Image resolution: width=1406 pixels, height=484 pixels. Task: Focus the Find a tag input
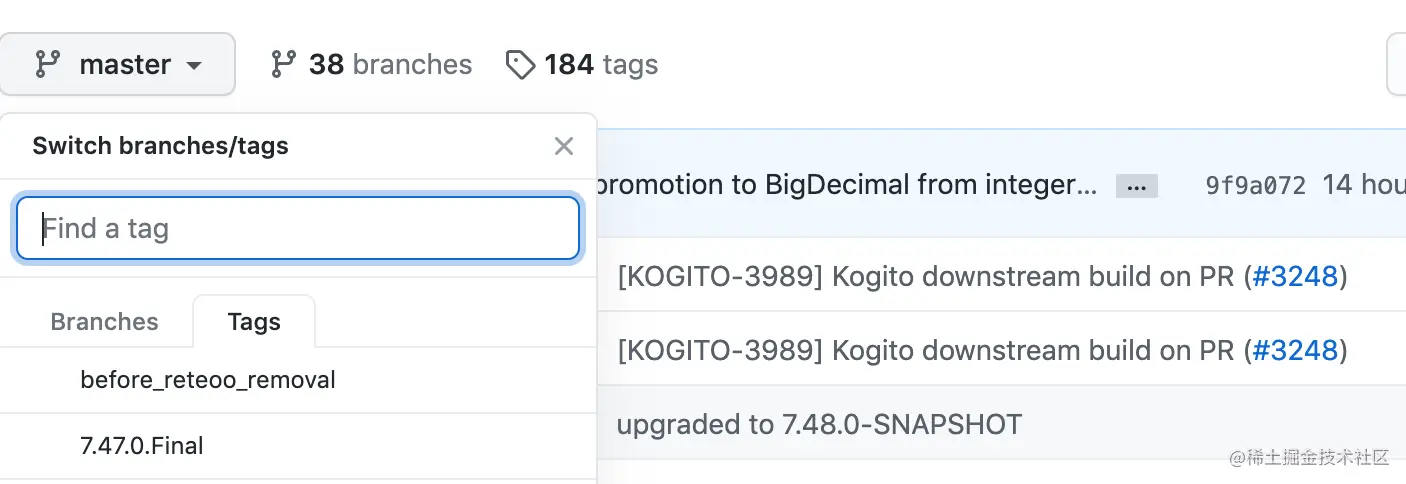tap(298, 229)
